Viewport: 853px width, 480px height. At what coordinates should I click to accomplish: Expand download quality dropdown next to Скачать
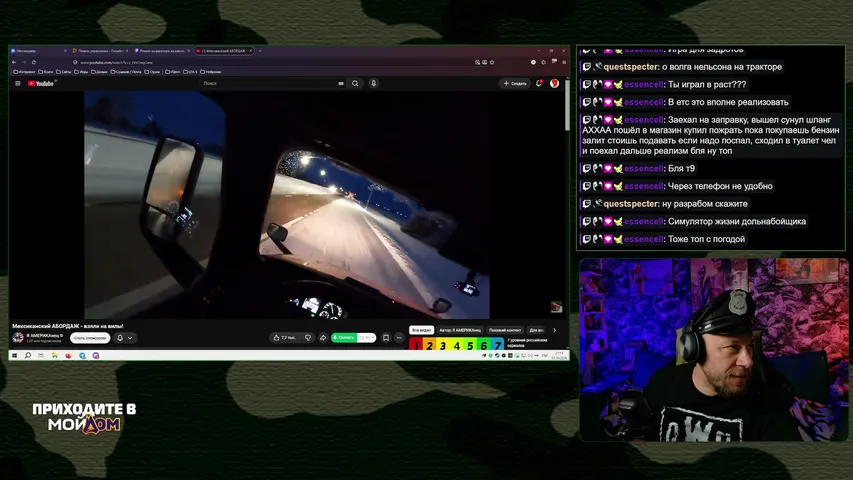[367, 338]
